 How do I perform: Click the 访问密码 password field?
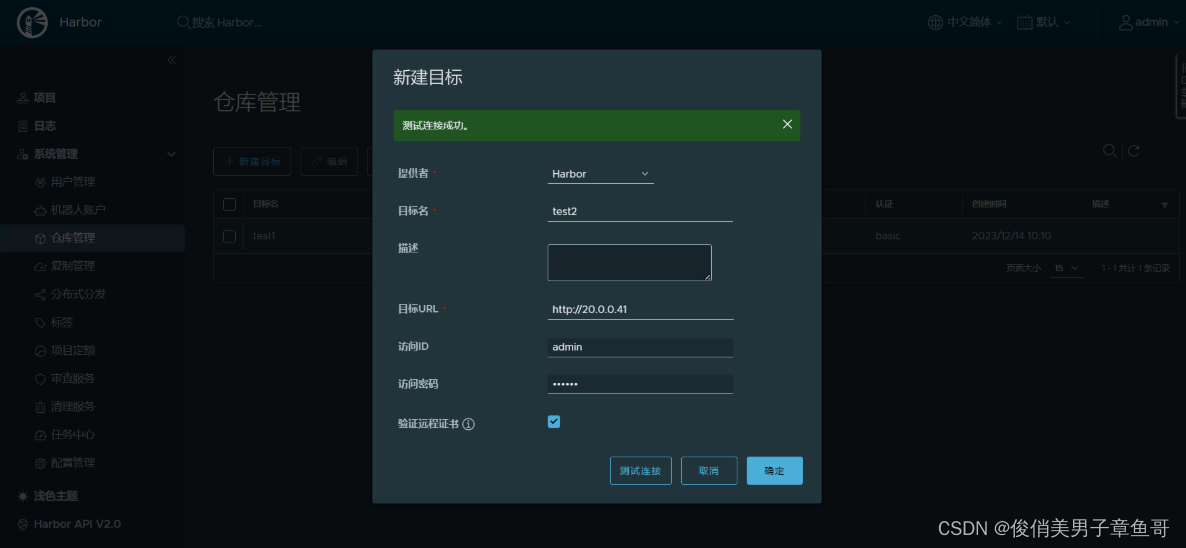coord(640,384)
